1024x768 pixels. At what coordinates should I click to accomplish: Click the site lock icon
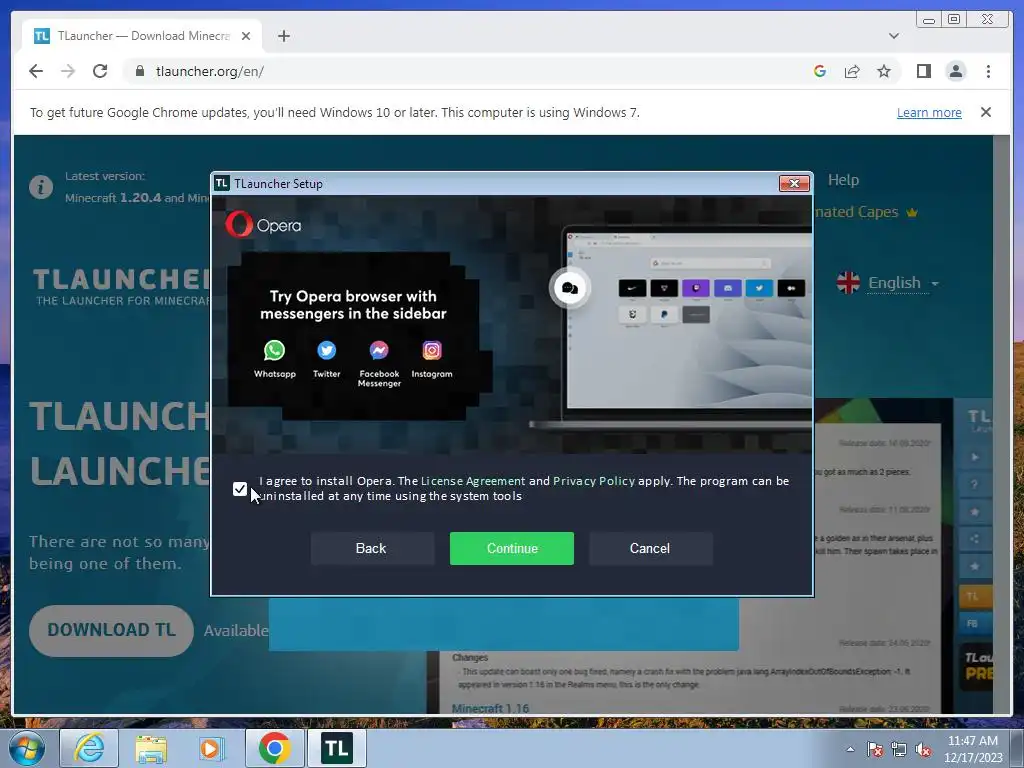pyautogui.click(x=139, y=71)
